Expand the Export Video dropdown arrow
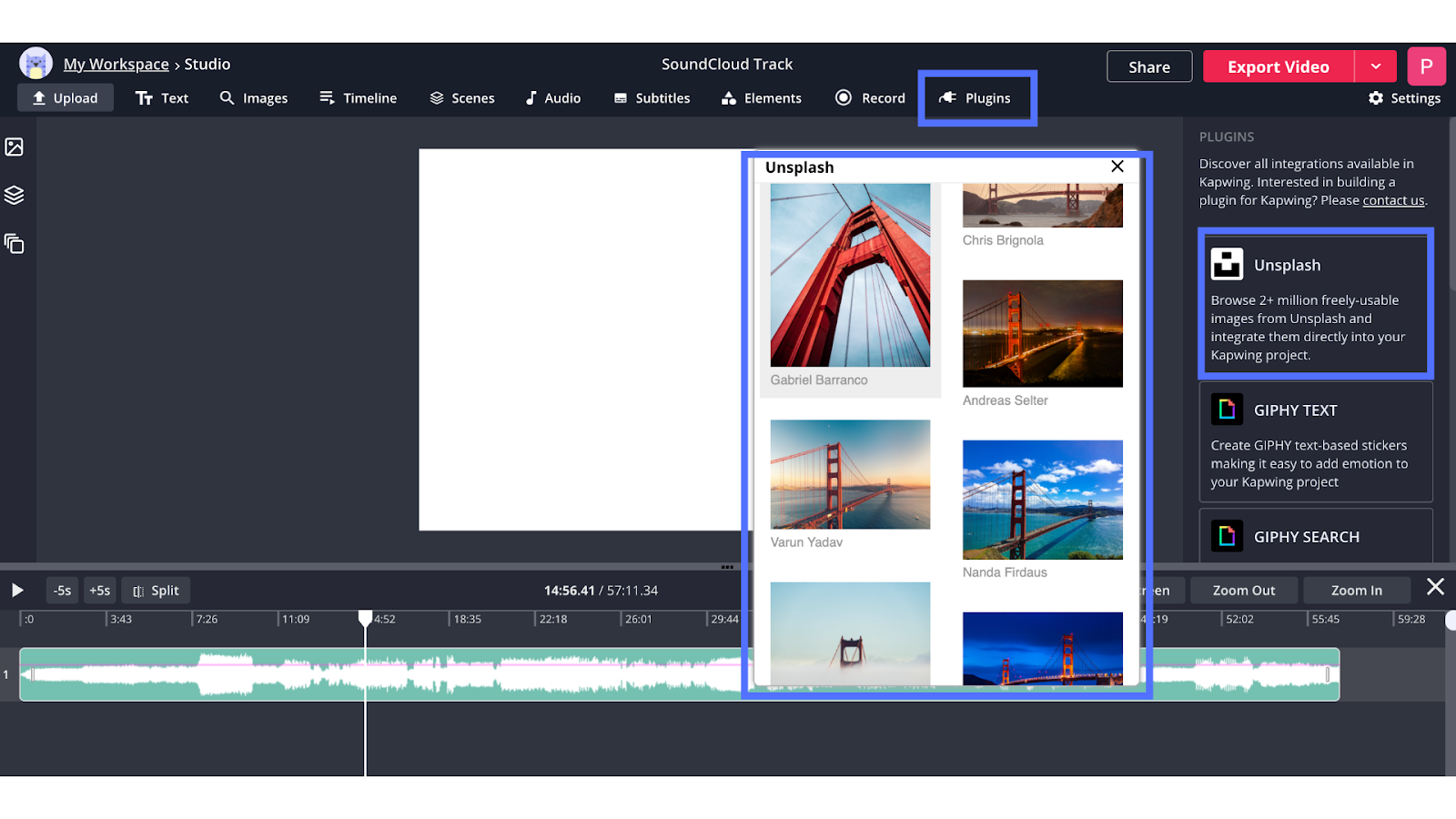This screenshot has width=1456, height=819. click(1376, 66)
